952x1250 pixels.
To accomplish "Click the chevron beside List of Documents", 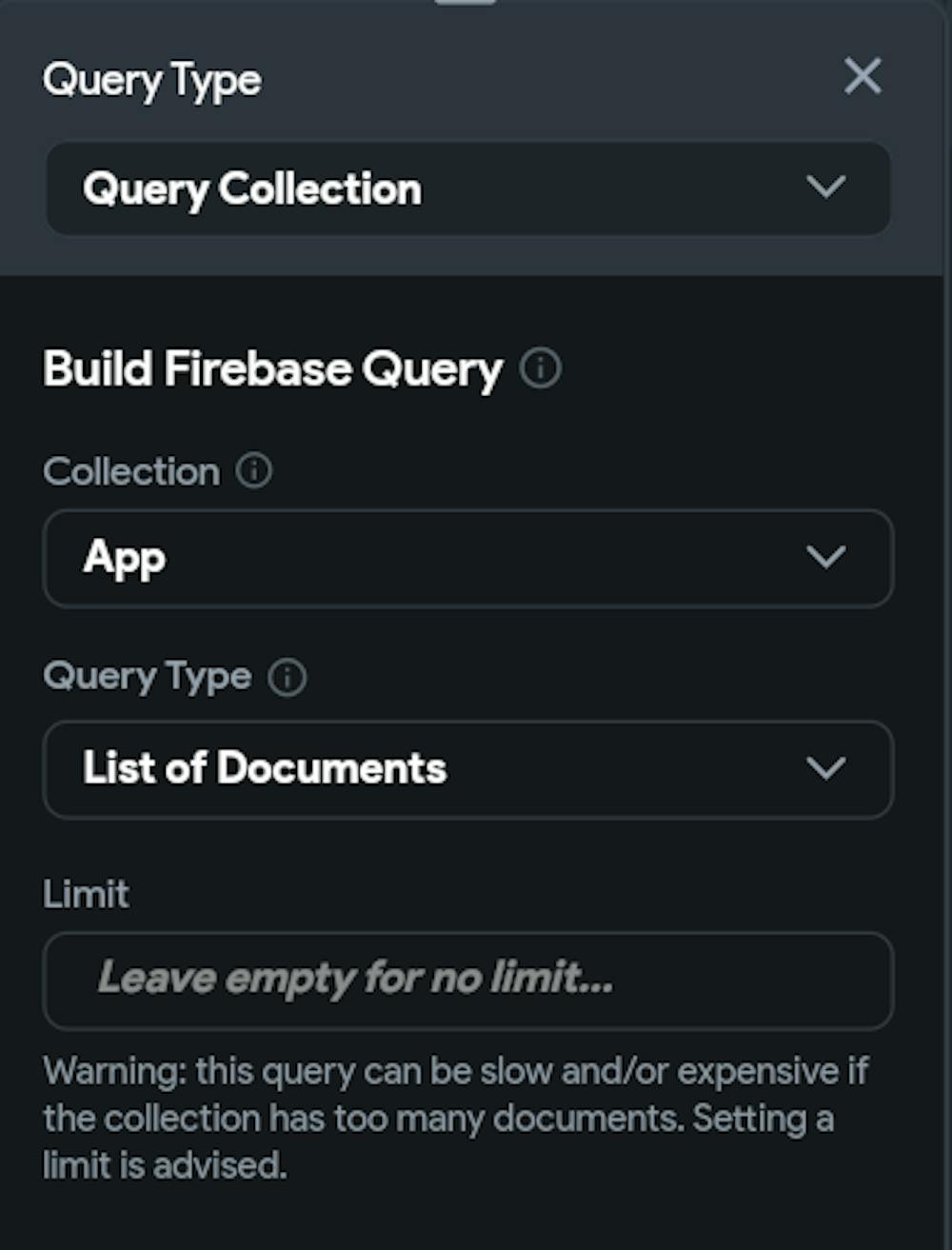I will pyautogui.click(x=824, y=767).
